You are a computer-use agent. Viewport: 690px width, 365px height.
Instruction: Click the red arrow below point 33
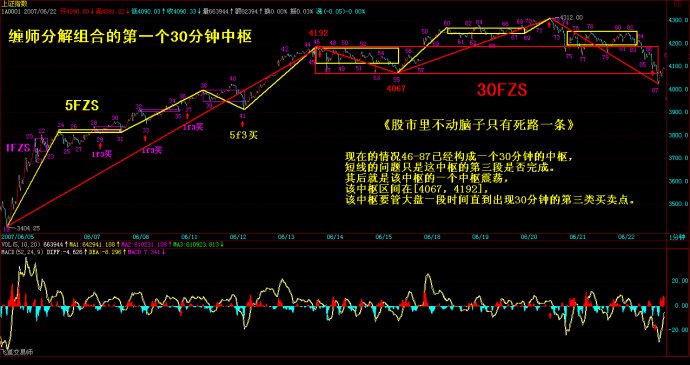[x=146, y=138]
